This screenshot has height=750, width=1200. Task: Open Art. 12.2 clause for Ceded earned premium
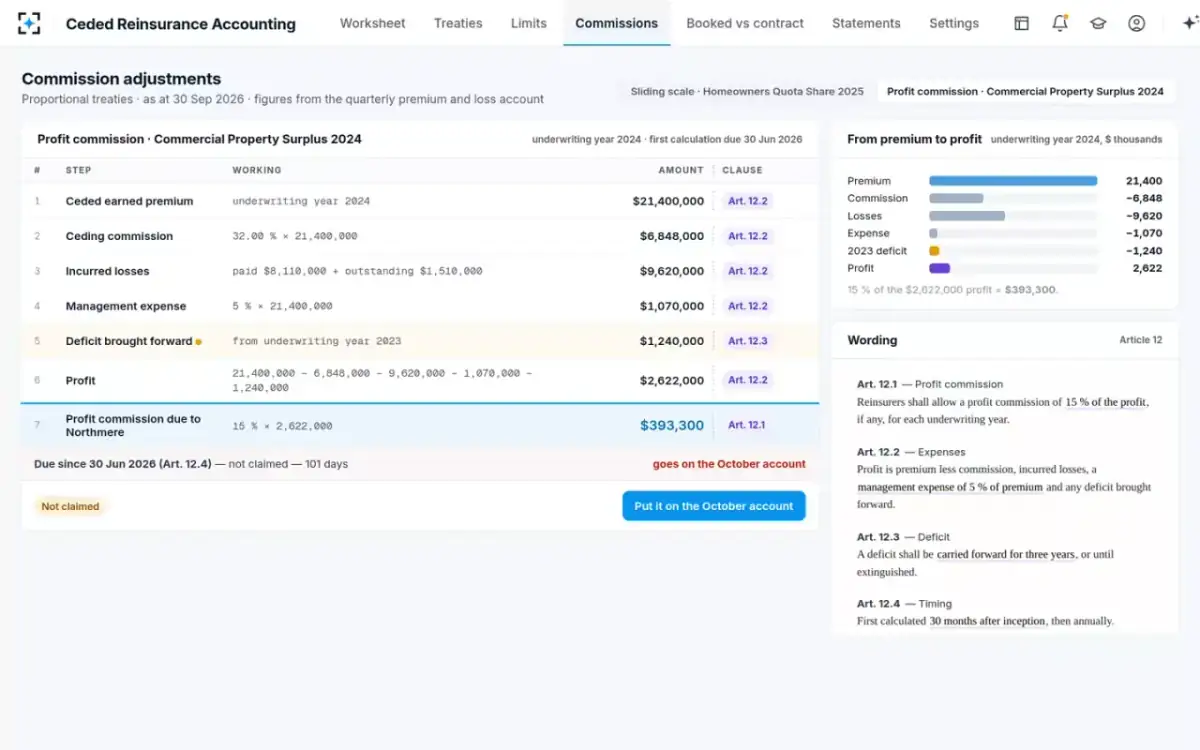click(x=747, y=201)
